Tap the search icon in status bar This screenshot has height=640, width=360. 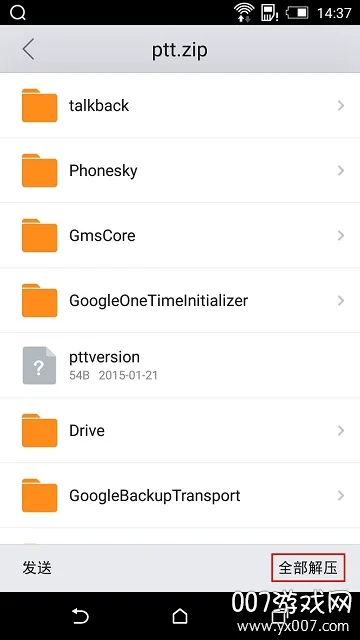(18, 13)
